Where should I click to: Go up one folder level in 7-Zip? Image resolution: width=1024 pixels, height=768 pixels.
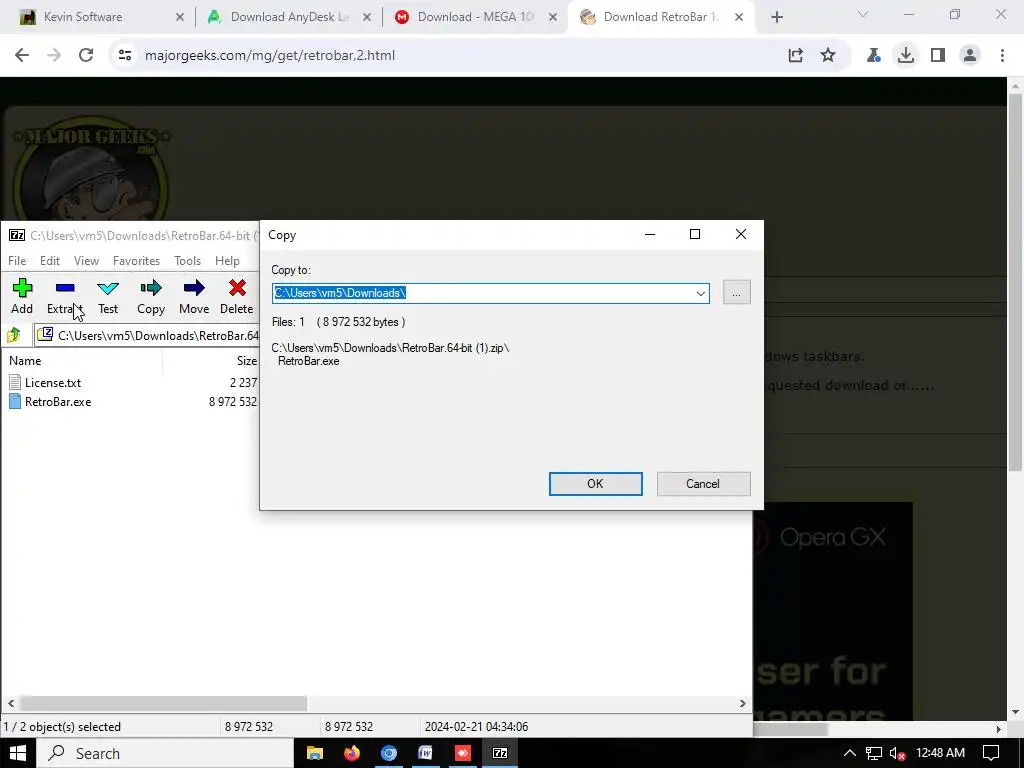[x=14, y=336]
